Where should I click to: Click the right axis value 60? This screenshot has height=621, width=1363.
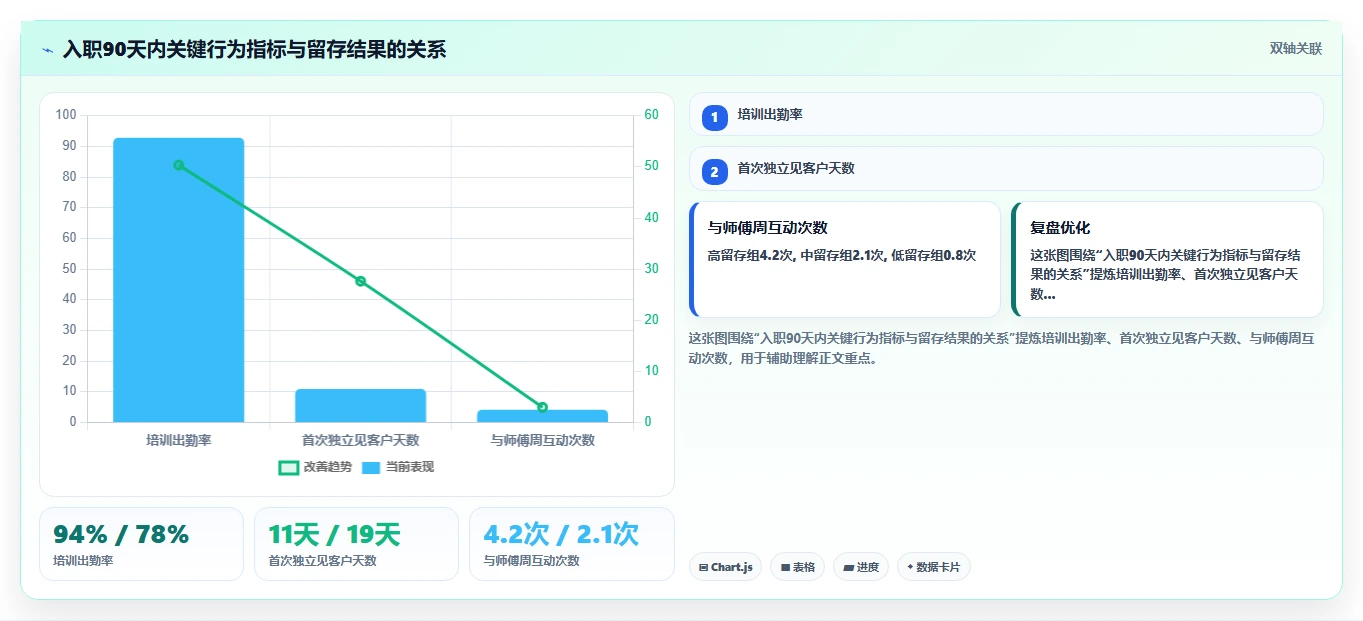(x=651, y=115)
